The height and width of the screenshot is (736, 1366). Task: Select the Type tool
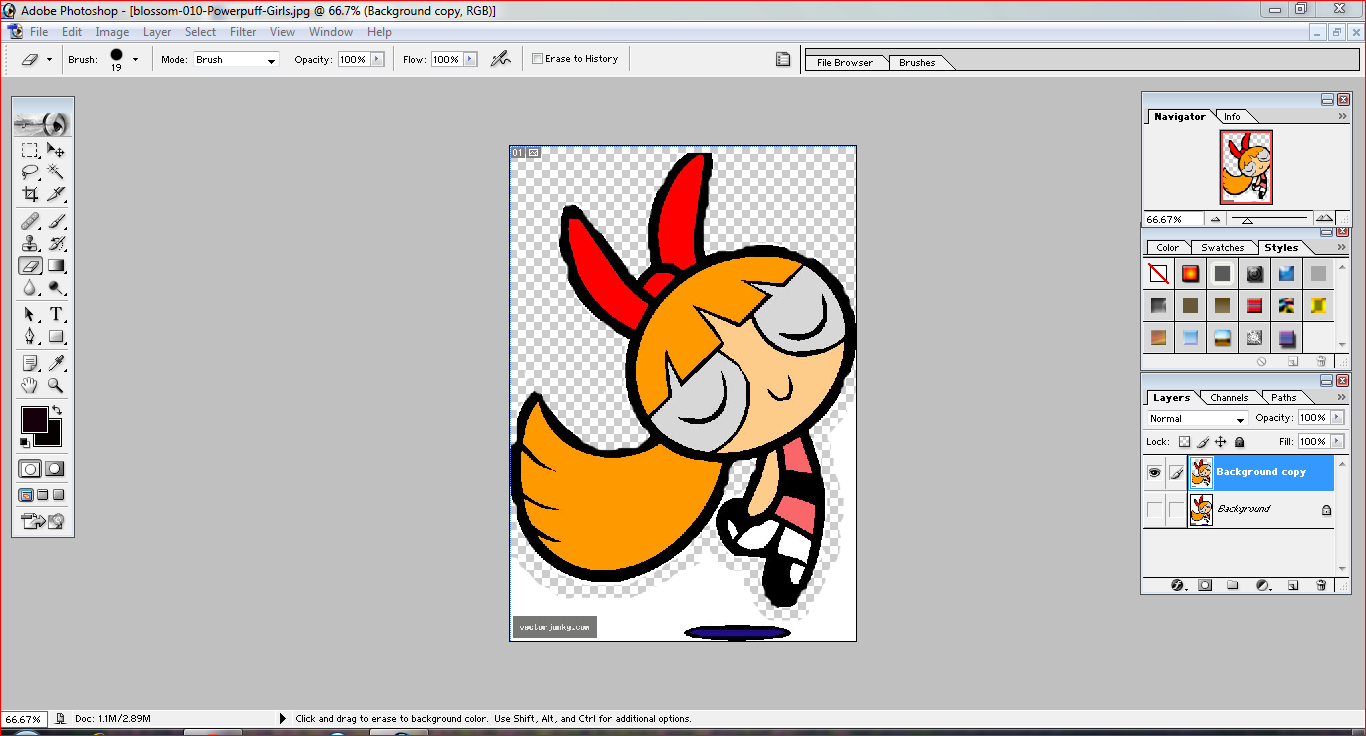(57, 314)
